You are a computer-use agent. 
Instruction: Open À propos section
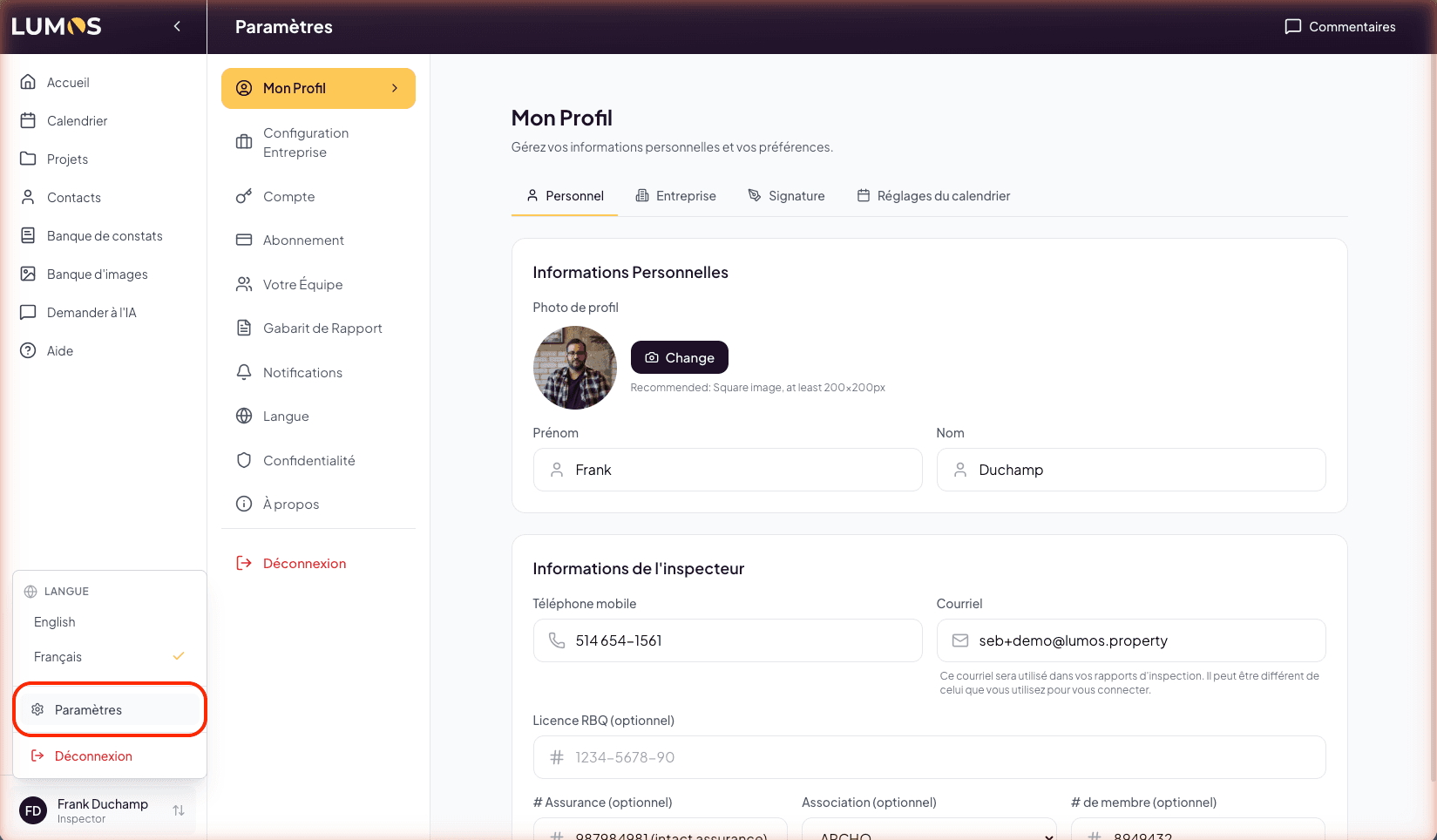pos(318,504)
